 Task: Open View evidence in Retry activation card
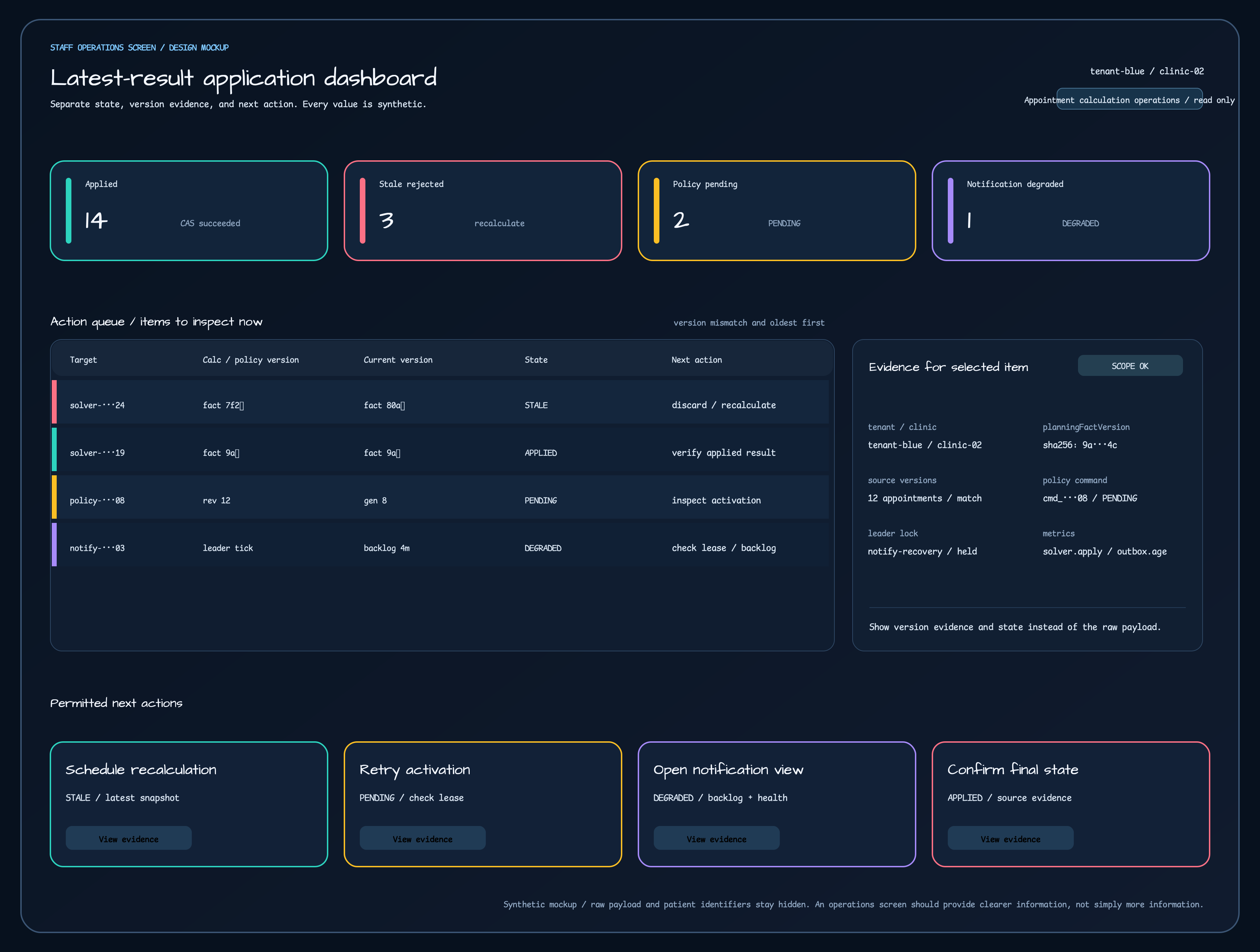tap(423, 838)
